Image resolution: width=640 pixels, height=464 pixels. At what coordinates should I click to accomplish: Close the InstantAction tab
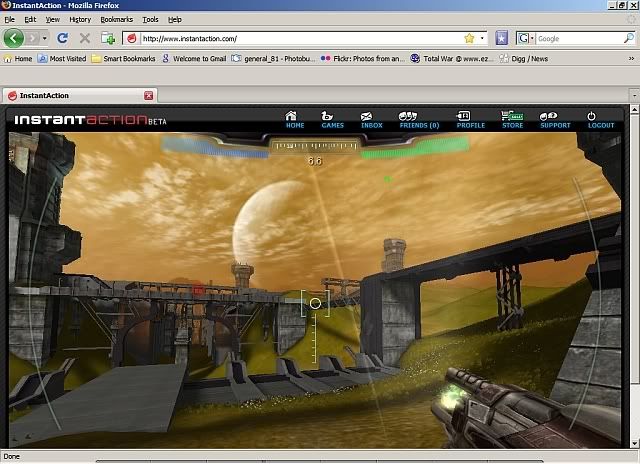149,95
